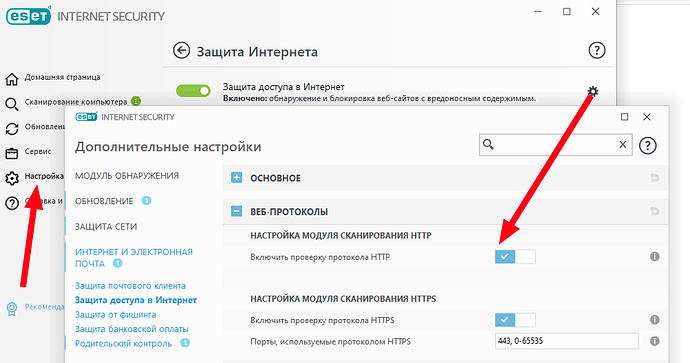Click the back arrow beside Защита Интернета
The height and width of the screenshot is (363, 690).
(x=181, y=50)
